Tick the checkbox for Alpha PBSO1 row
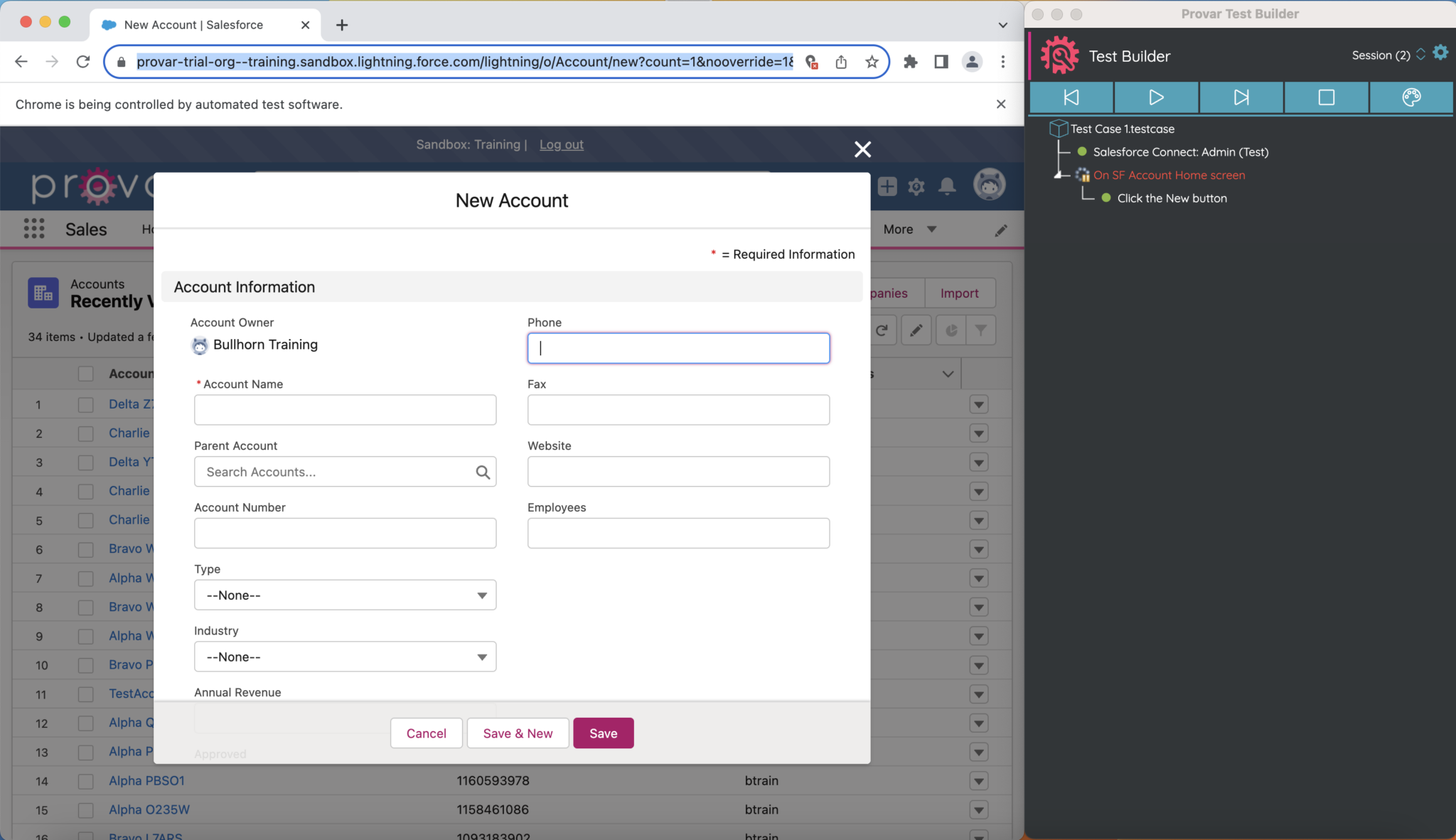The width and height of the screenshot is (1456, 840). click(x=86, y=781)
